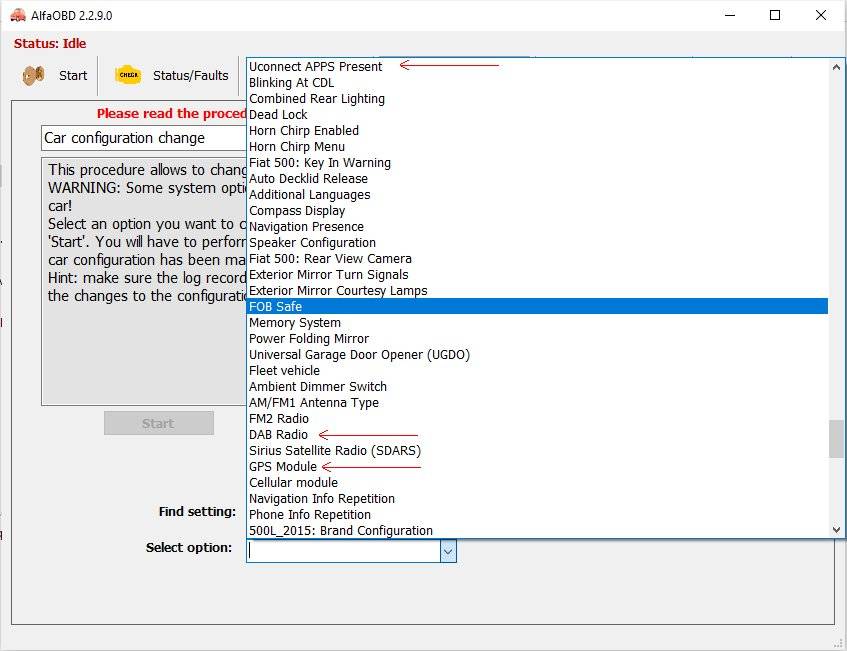Pick Horn Chirp Menu option

[537, 147]
